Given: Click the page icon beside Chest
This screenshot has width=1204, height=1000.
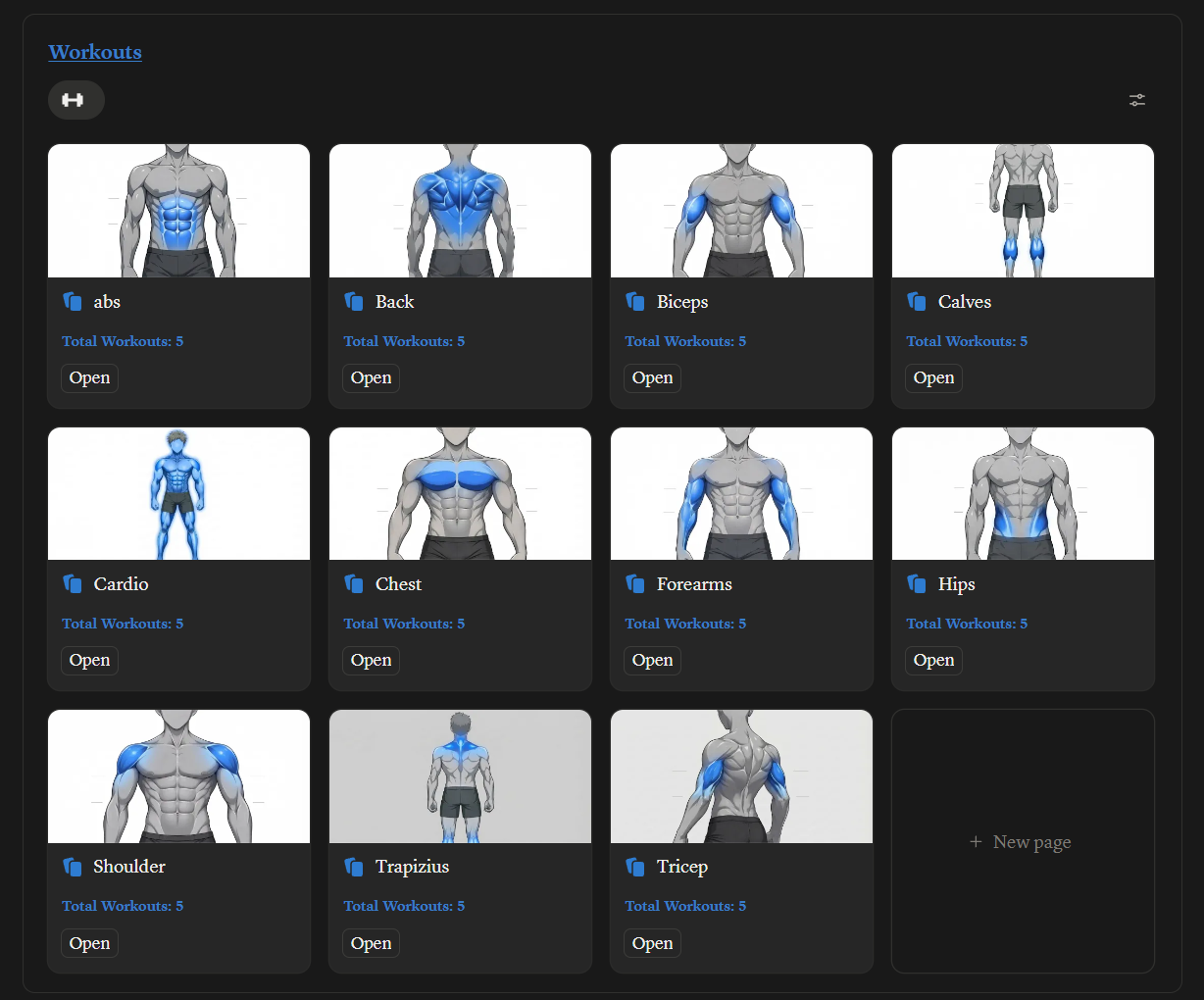Looking at the screenshot, I should [x=354, y=584].
